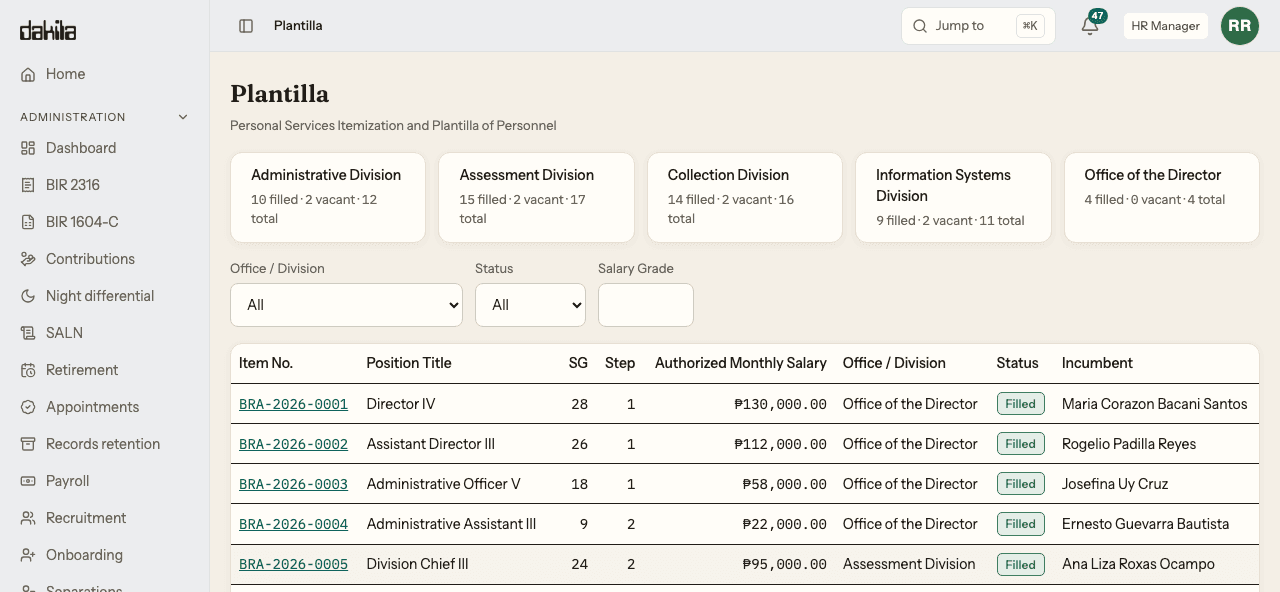Click the search magnifier icon
Image resolution: width=1280 pixels, height=592 pixels.
click(x=920, y=26)
